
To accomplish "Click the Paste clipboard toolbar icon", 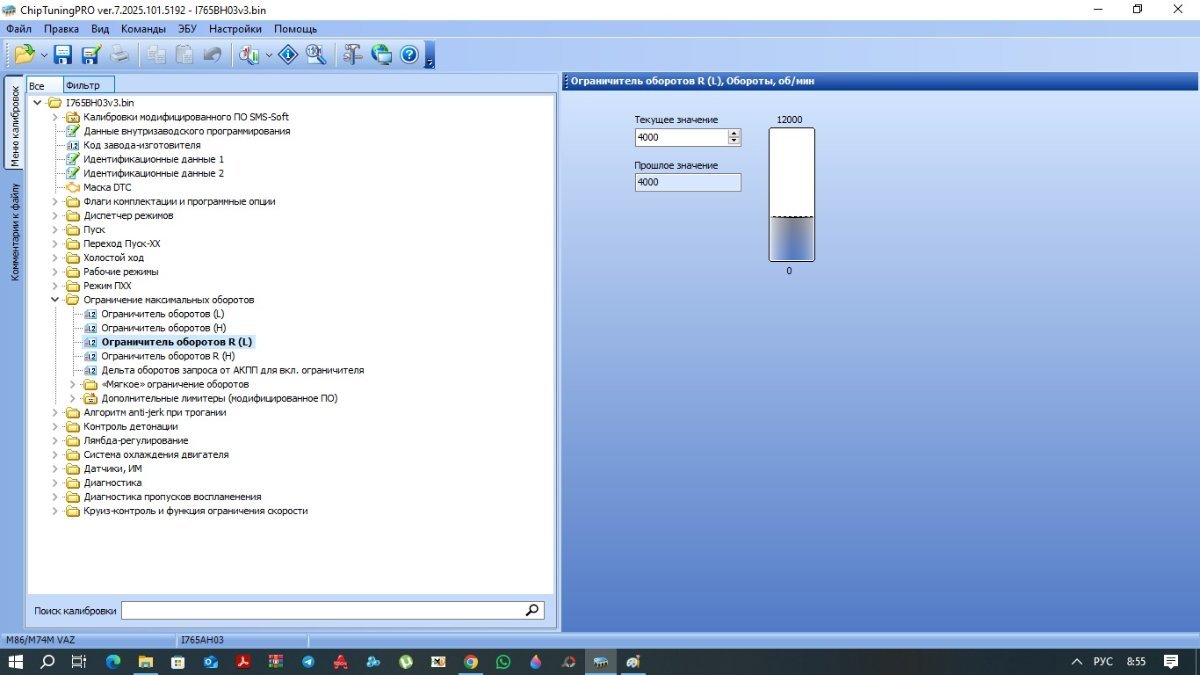I will [x=184, y=54].
